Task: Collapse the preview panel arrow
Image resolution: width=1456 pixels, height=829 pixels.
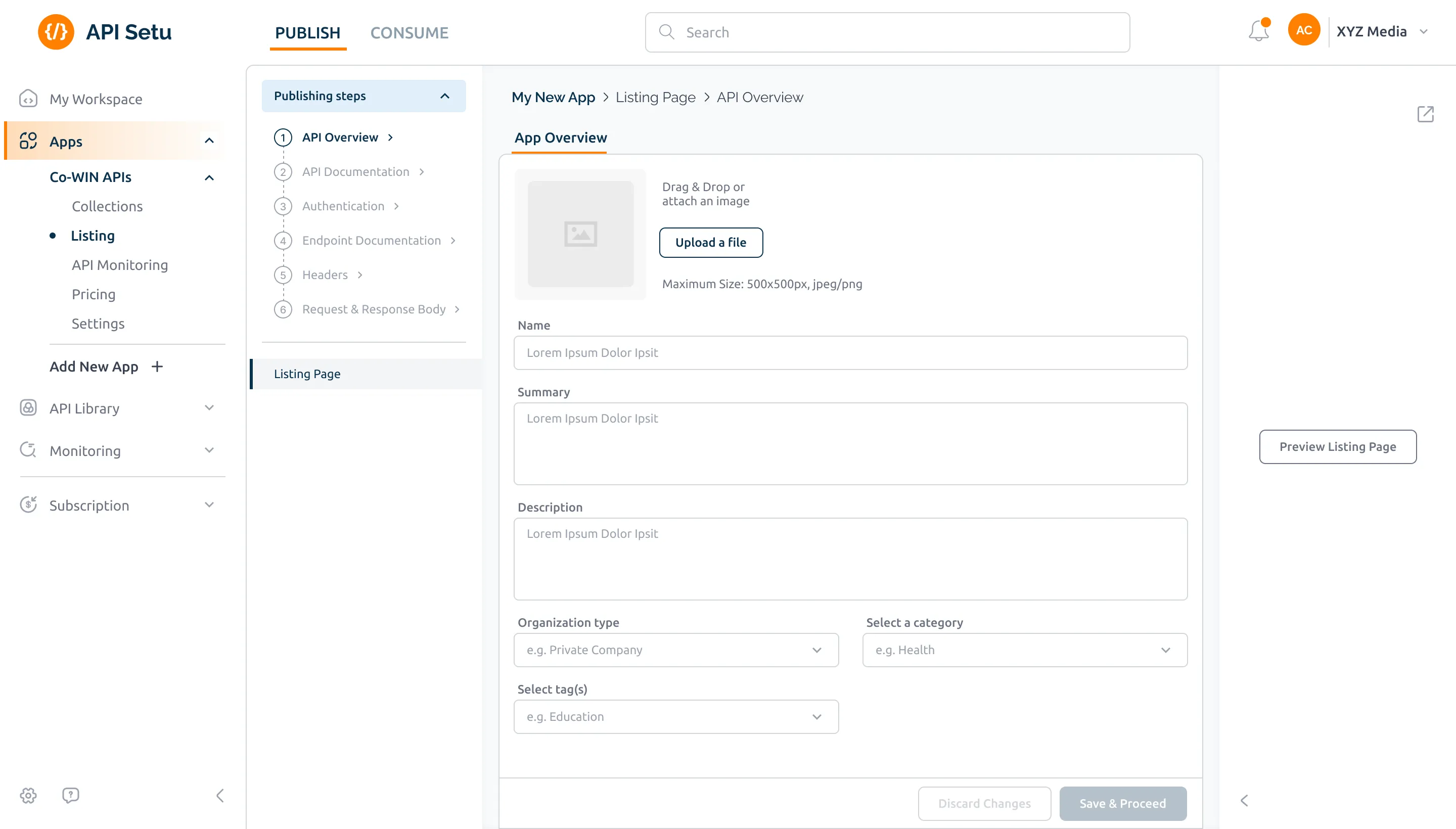Action: pos(1244,801)
